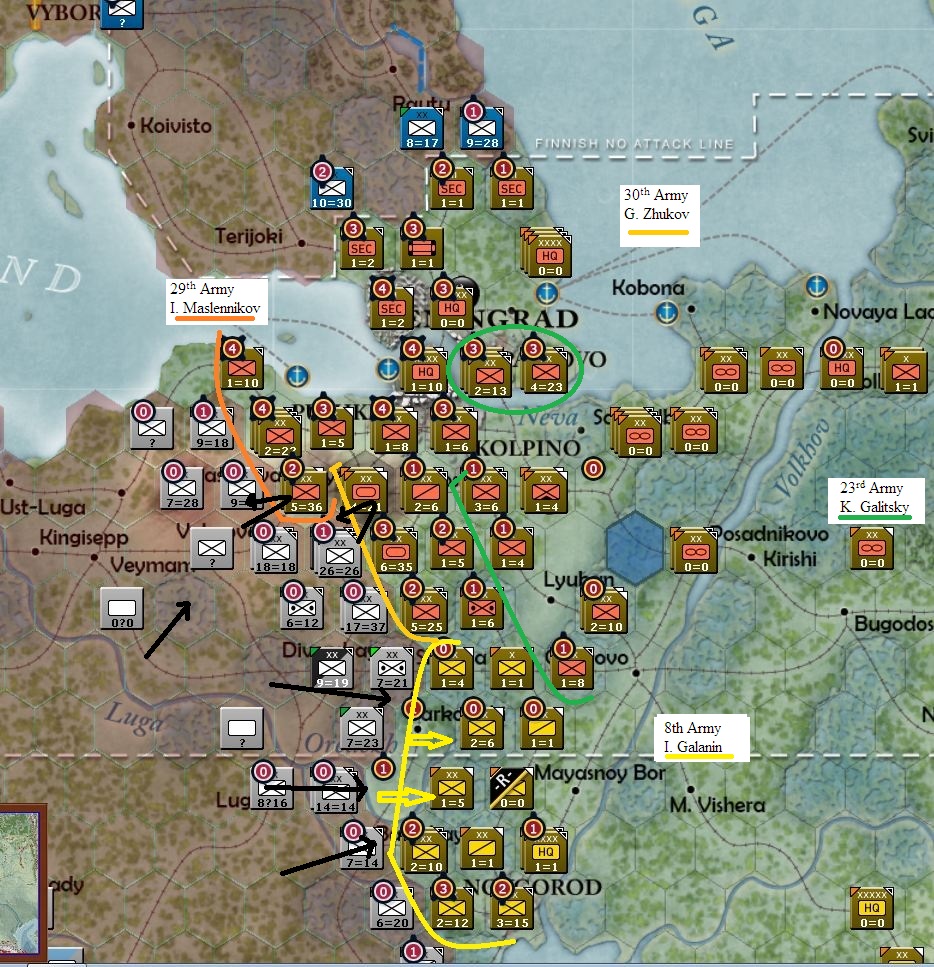Screen dimensions: 934x967
Task: Select the Soviet counter showing 2=6 near Kolpino
Action: point(426,493)
